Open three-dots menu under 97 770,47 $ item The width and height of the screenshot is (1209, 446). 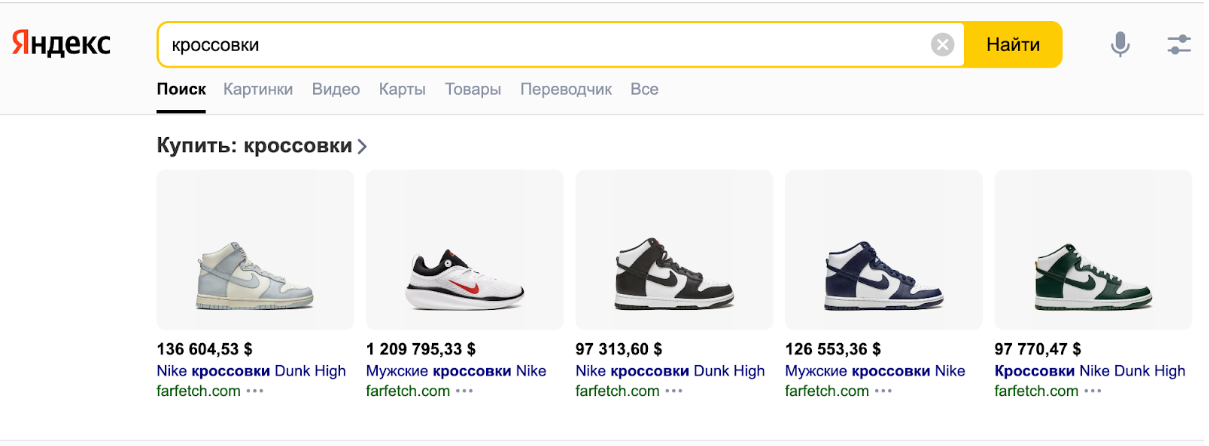click(x=1093, y=391)
